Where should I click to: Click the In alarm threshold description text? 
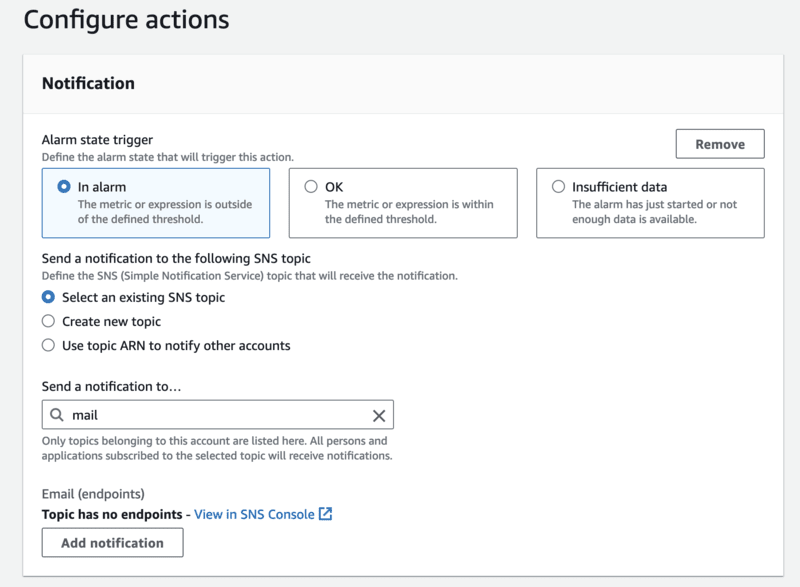point(164,212)
